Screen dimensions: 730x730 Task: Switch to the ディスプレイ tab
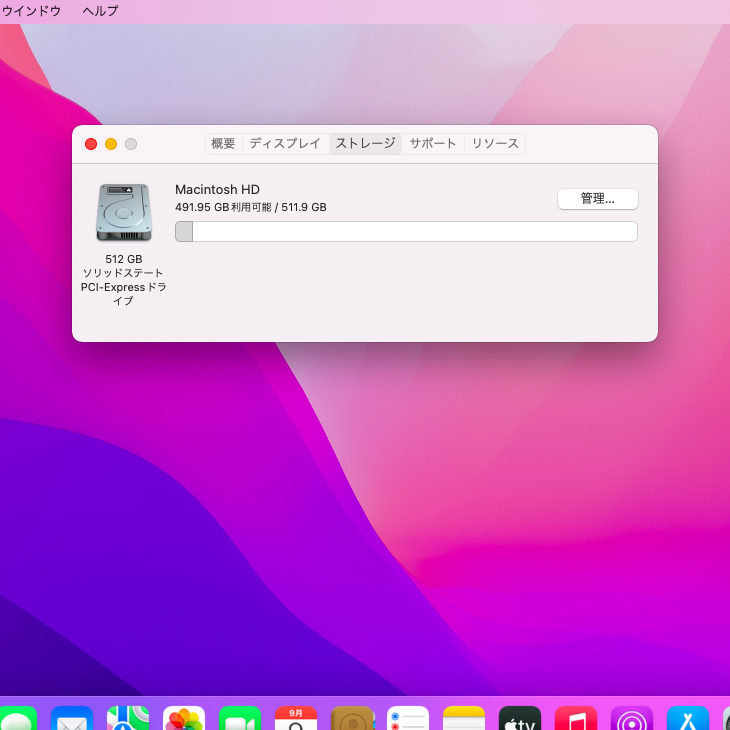click(x=285, y=143)
